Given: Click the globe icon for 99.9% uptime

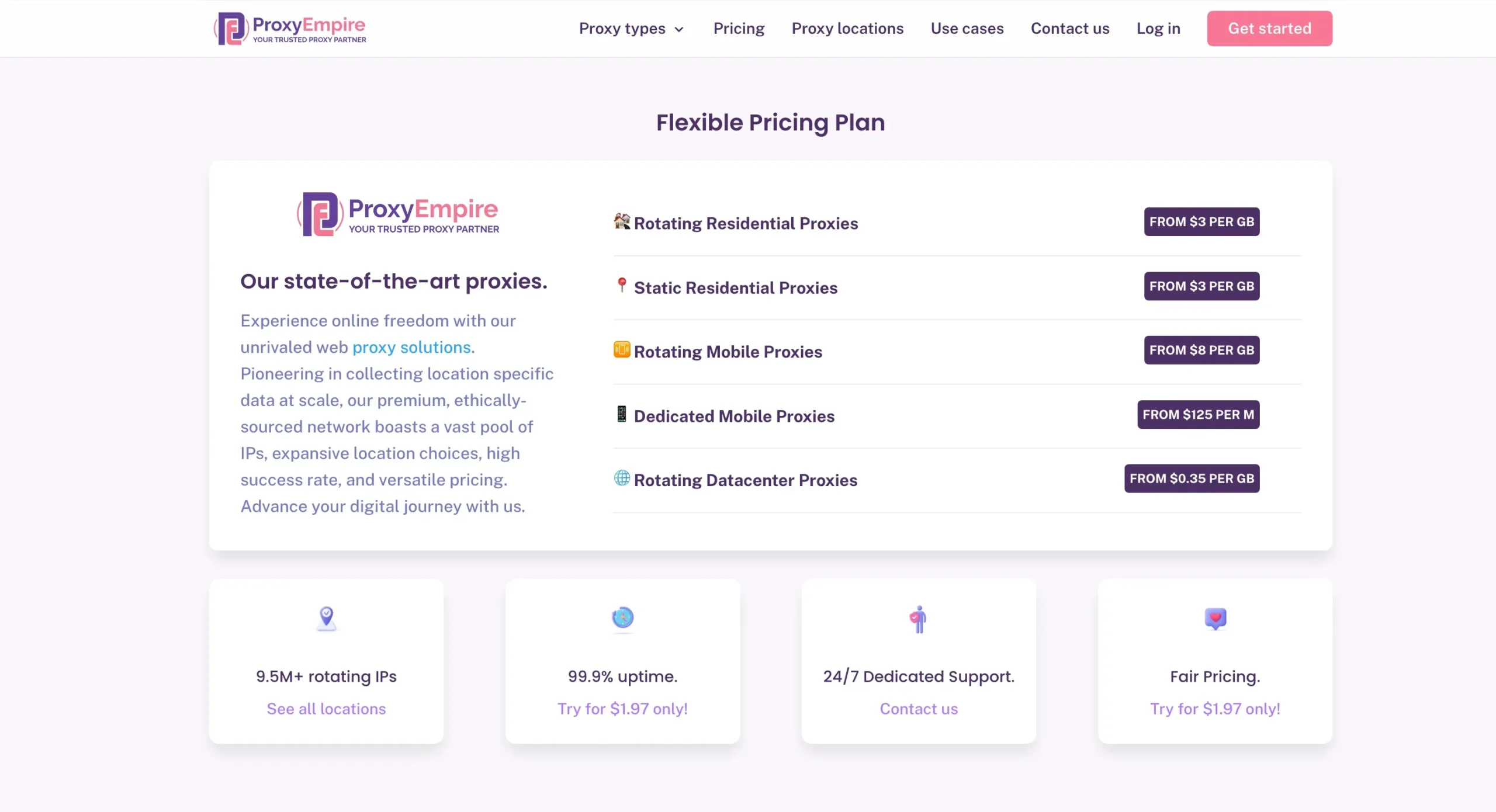Looking at the screenshot, I should click(x=622, y=617).
